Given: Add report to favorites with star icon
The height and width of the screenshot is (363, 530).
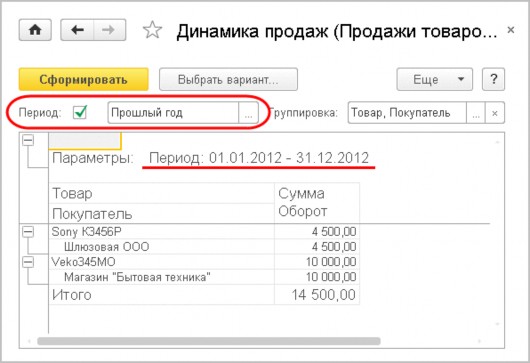Looking at the screenshot, I should 152,30.
